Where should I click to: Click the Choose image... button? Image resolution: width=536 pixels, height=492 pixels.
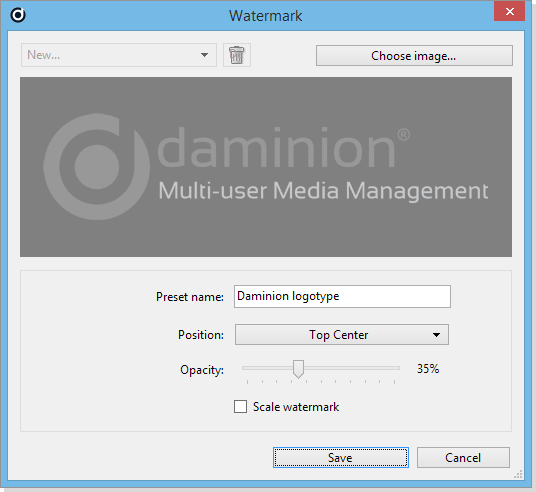click(414, 55)
